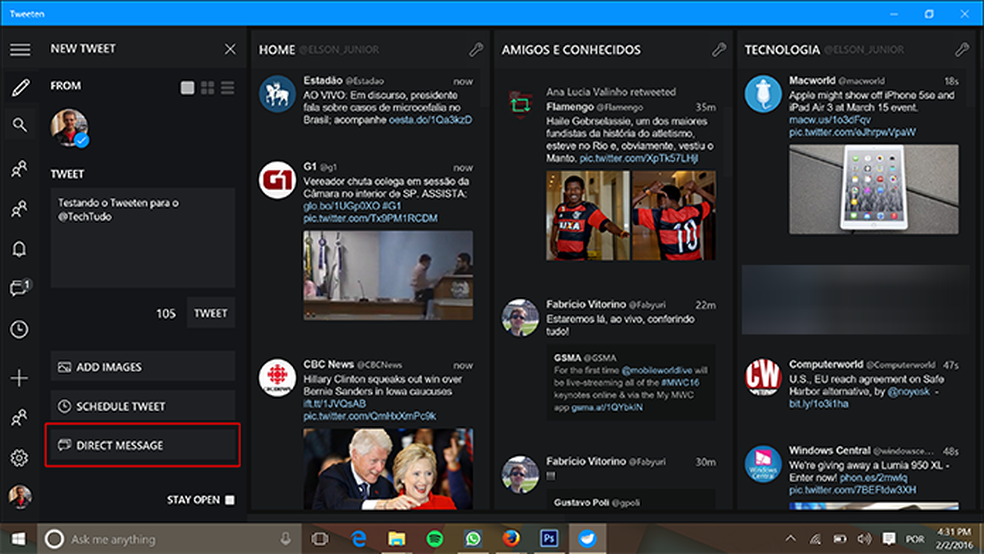The width and height of the screenshot is (984, 554).
Task: Open the Windows Start button
Action: 19,539
